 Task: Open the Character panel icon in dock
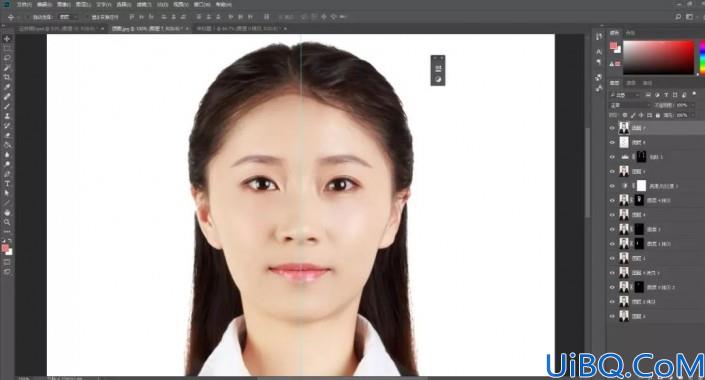[599, 52]
